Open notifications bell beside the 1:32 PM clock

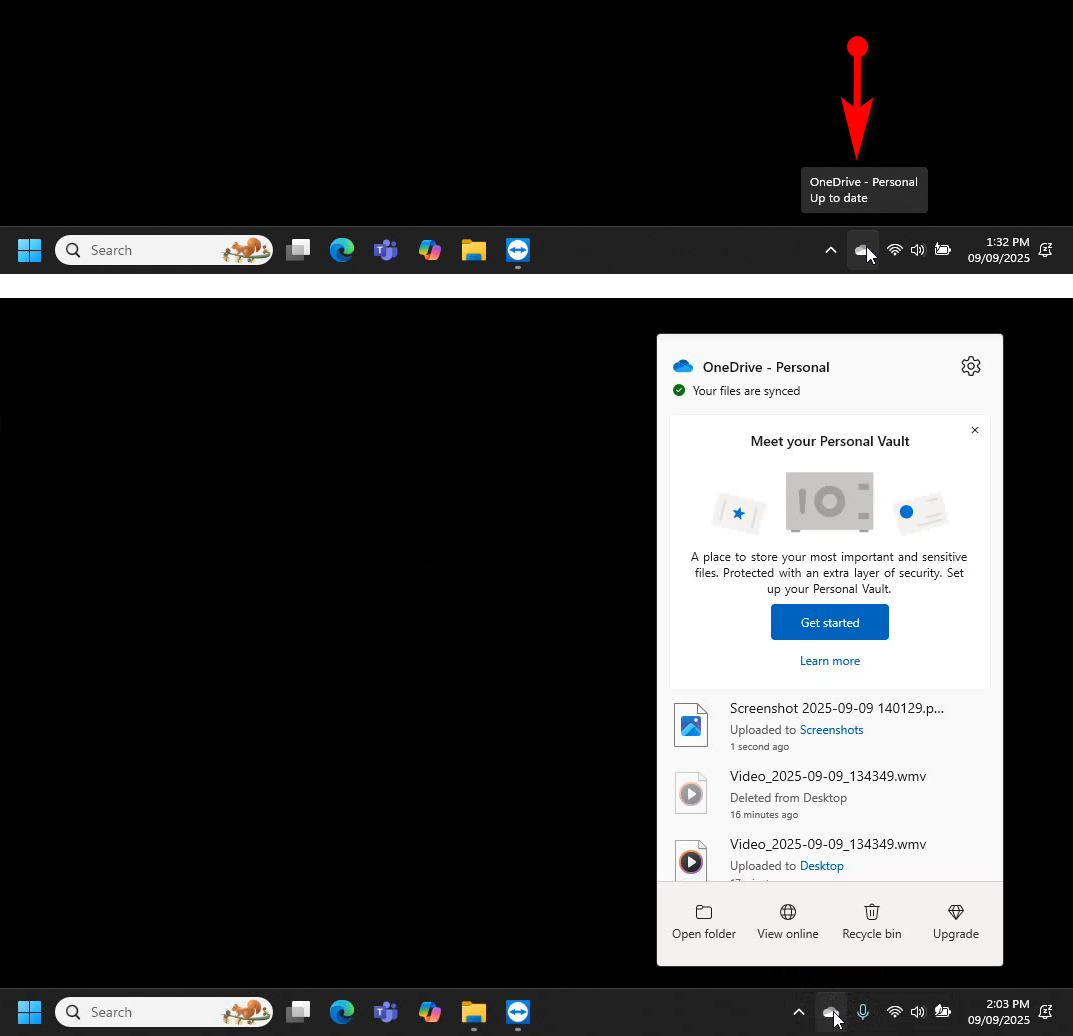tap(1046, 250)
